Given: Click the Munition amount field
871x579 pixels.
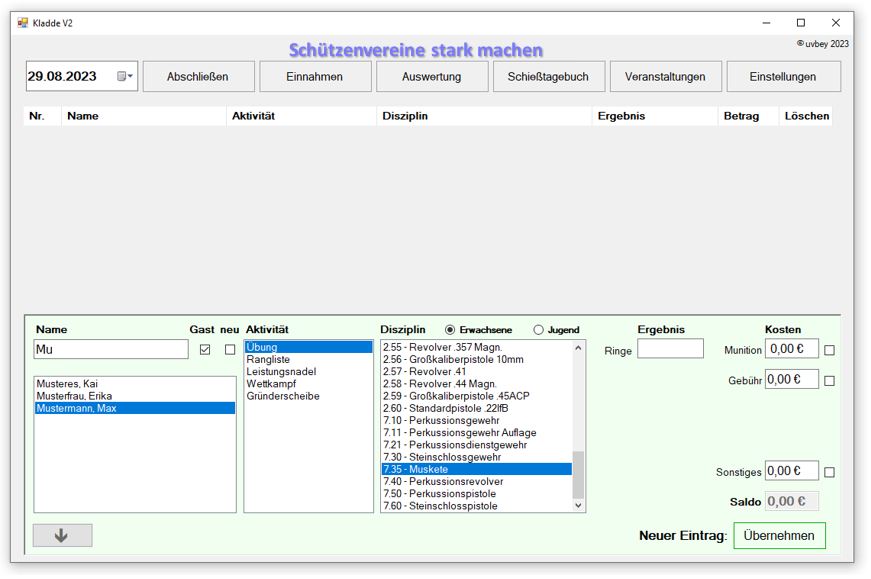Looking at the screenshot, I should click(x=792, y=349).
